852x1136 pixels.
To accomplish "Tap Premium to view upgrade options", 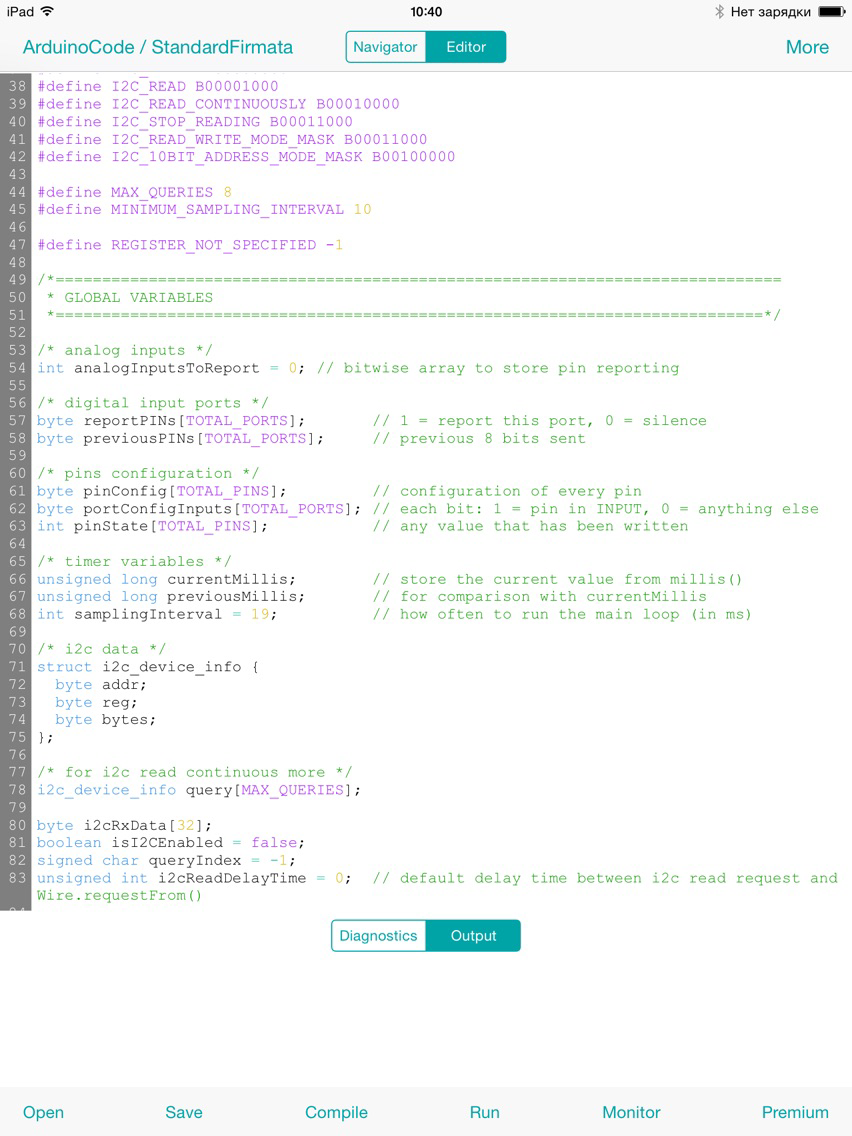I will tap(795, 1112).
